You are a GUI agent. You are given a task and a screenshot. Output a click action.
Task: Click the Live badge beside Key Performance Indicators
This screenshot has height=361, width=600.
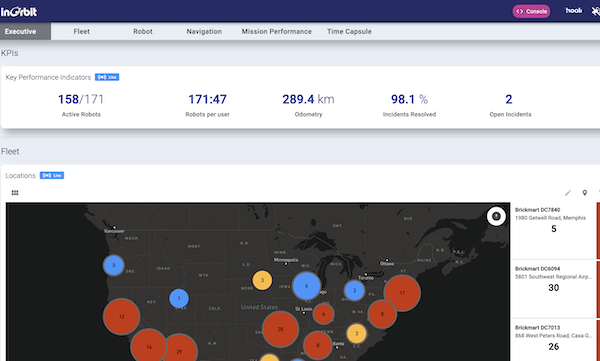[x=107, y=77]
